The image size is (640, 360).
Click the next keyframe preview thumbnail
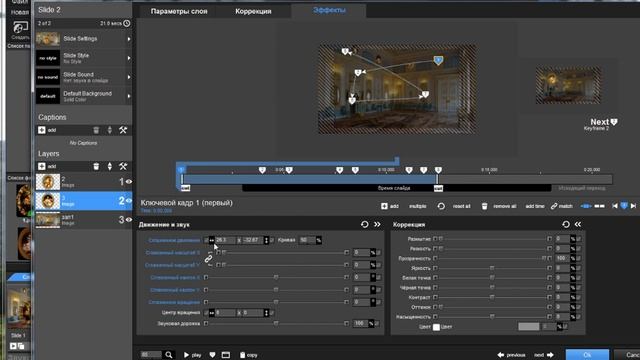568,85
